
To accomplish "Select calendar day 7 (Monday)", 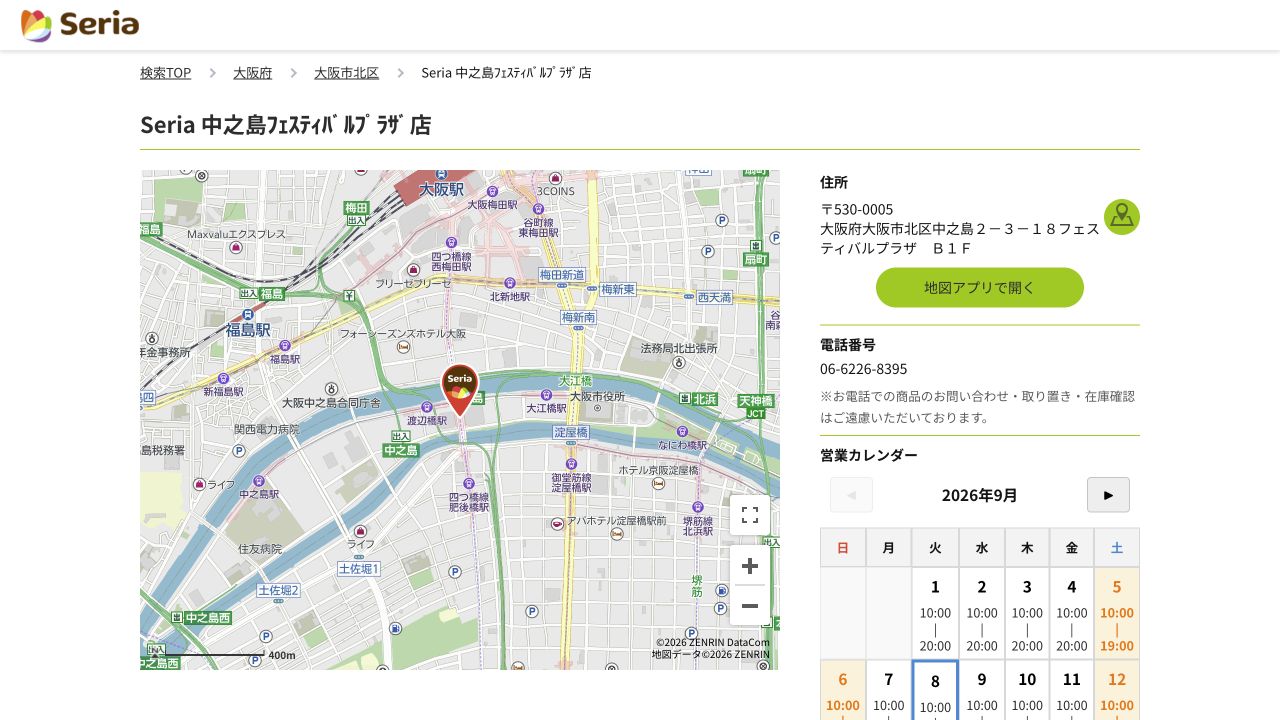I will (889, 690).
